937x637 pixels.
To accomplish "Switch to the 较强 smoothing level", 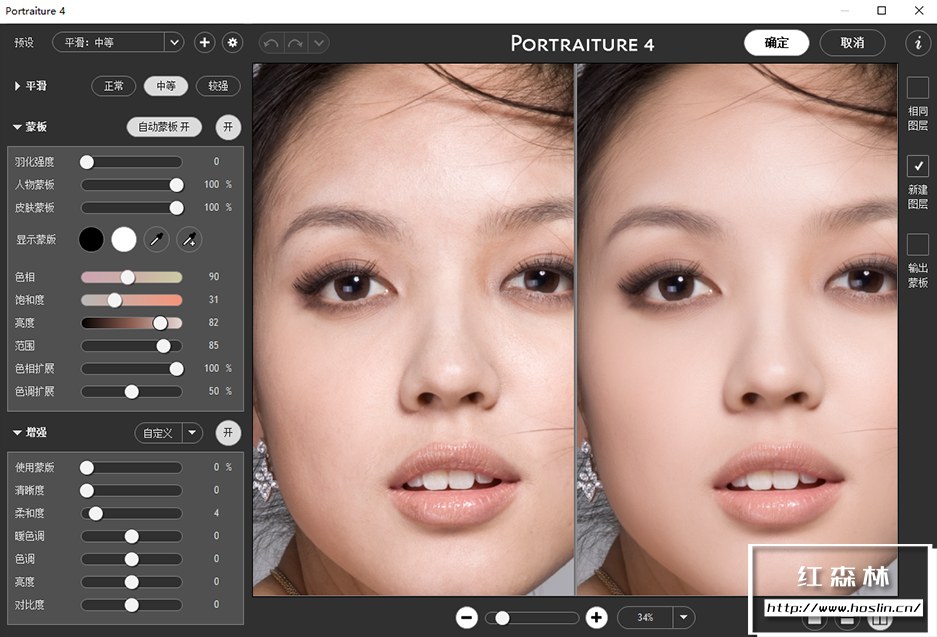I will click(218, 86).
